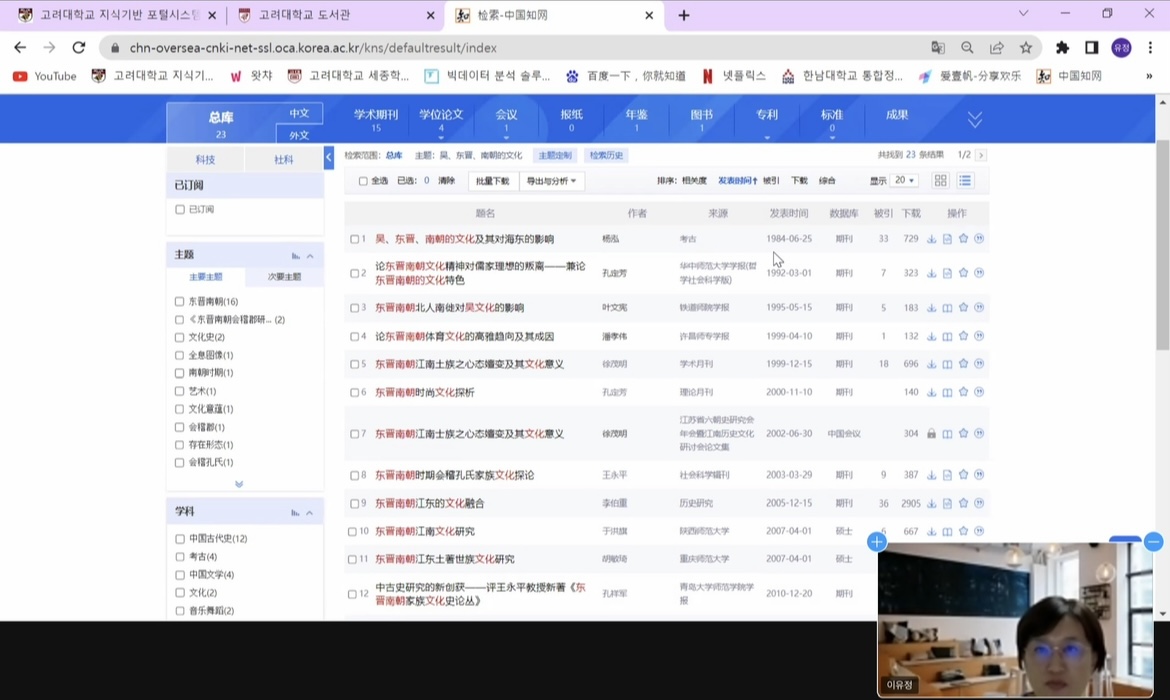Image resolution: width=1170 pixels, height=700 pixels.
Task: Open the 显示 20 per-page dropdown
Action: (x=904, y=181)
